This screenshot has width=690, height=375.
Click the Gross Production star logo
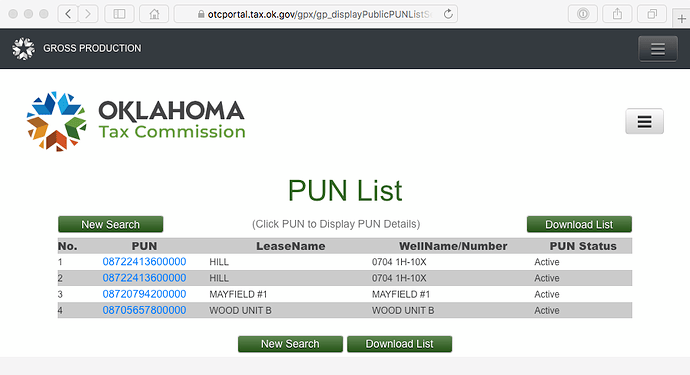point(23,48)
